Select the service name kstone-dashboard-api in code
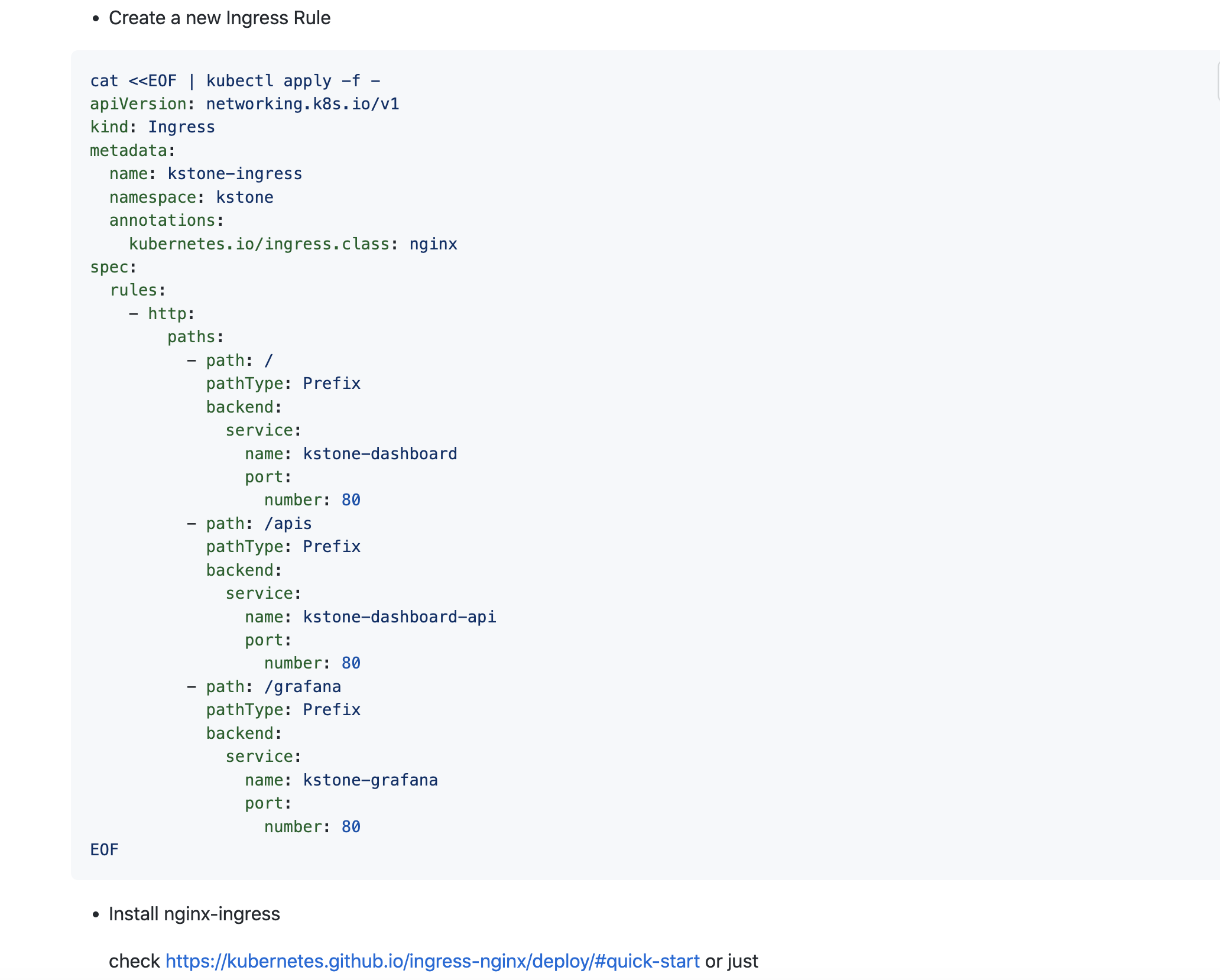1220x980 pixels. click(x=399, y=616)
